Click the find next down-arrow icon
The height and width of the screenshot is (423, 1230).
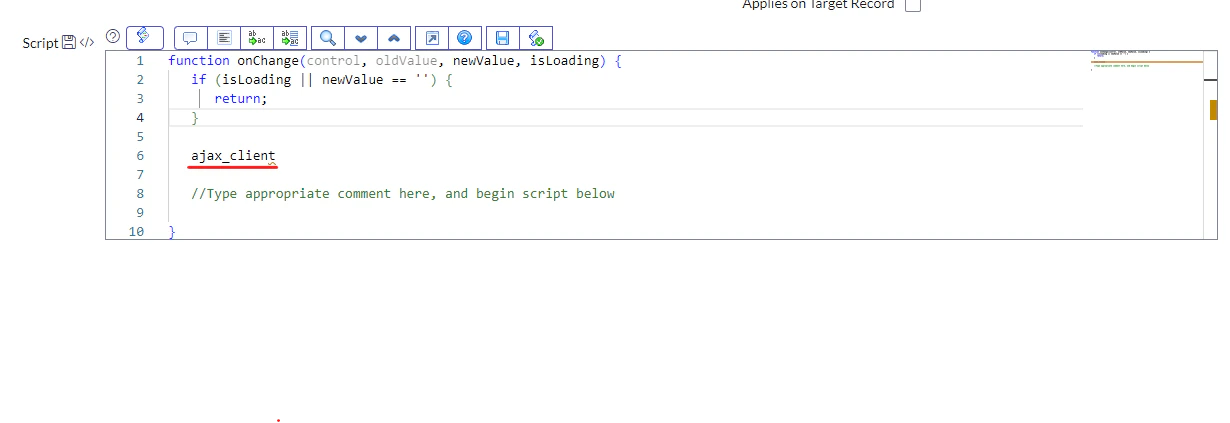(x=360, y=38)
